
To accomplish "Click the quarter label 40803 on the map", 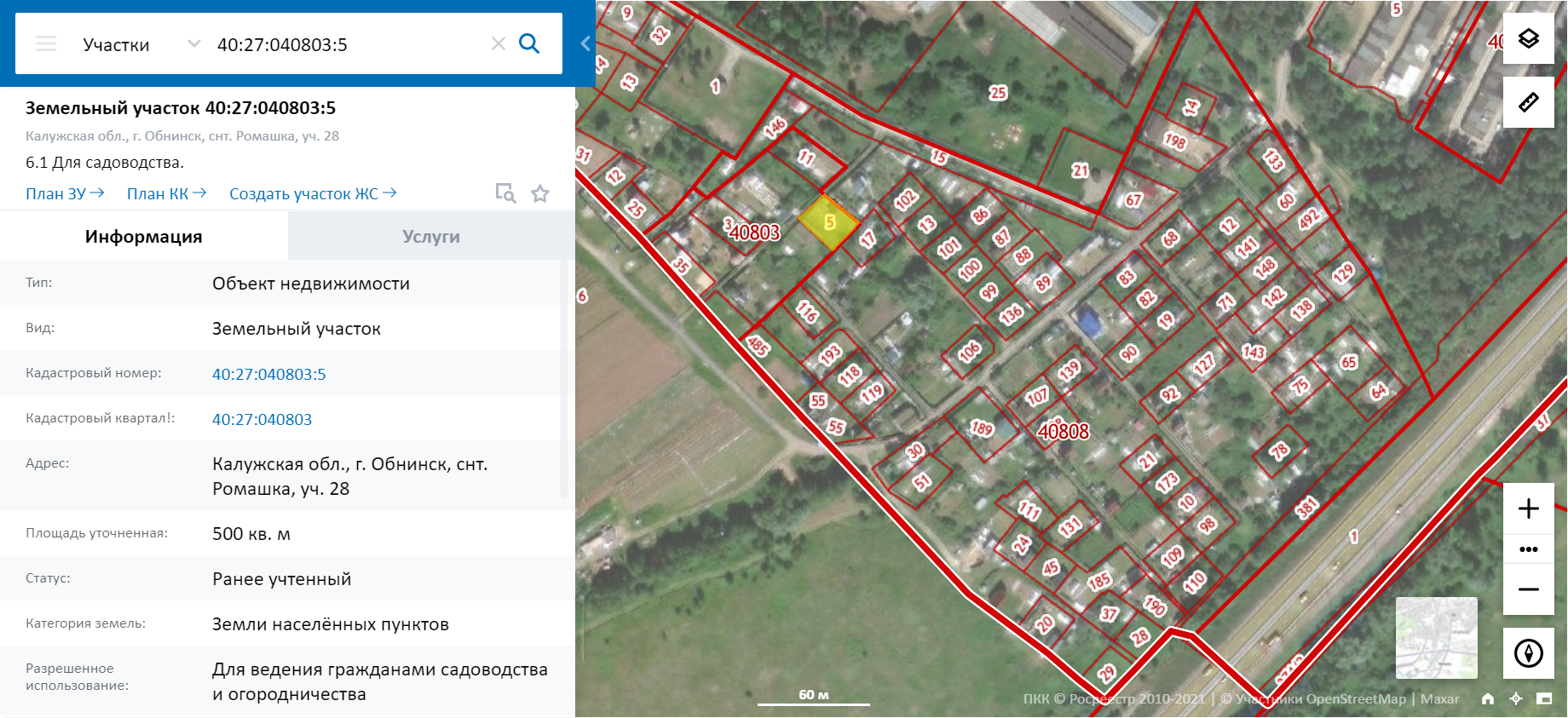I will (x=754, y=233).
